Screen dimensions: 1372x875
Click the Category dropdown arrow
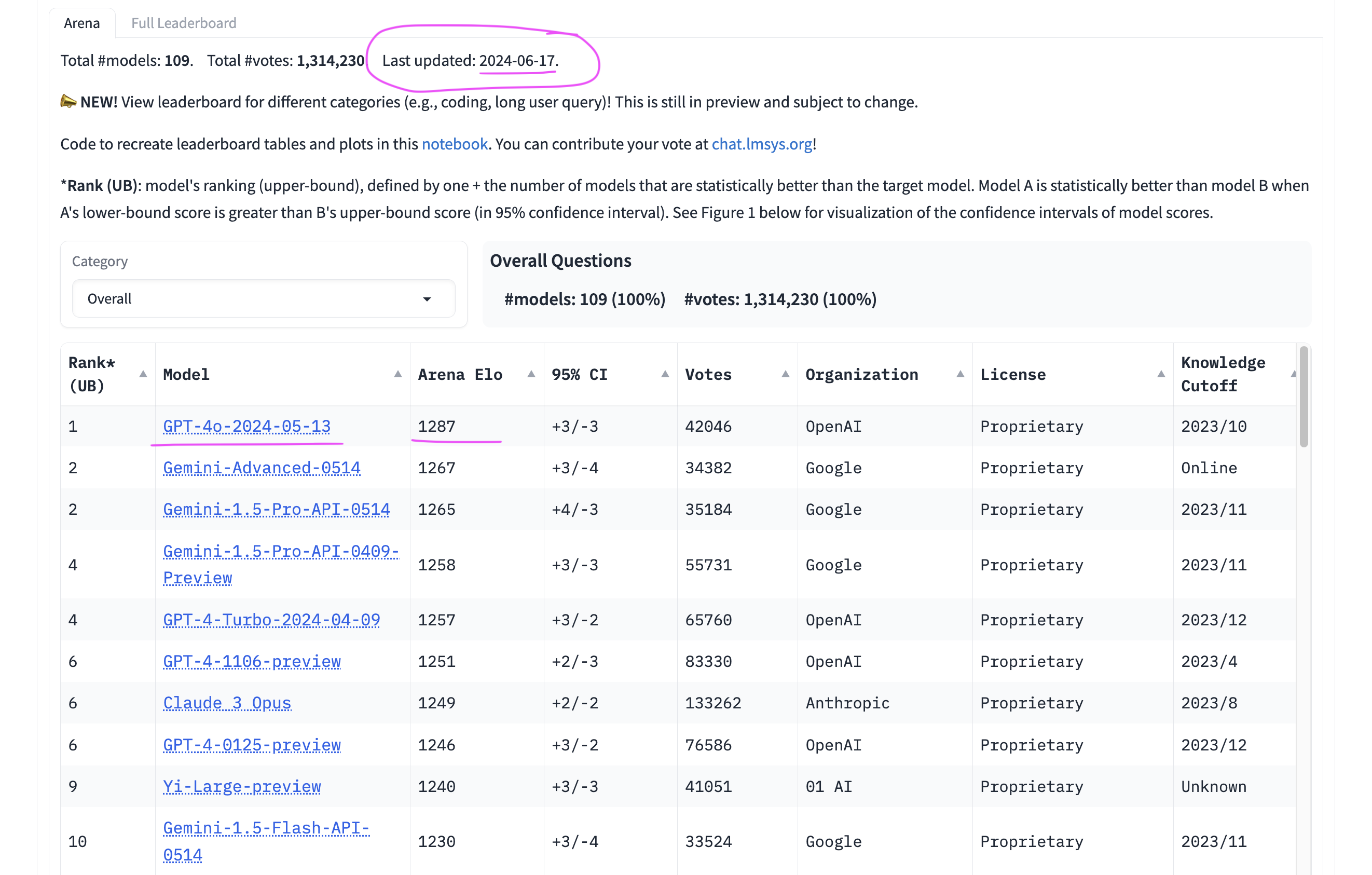(427, 299)
